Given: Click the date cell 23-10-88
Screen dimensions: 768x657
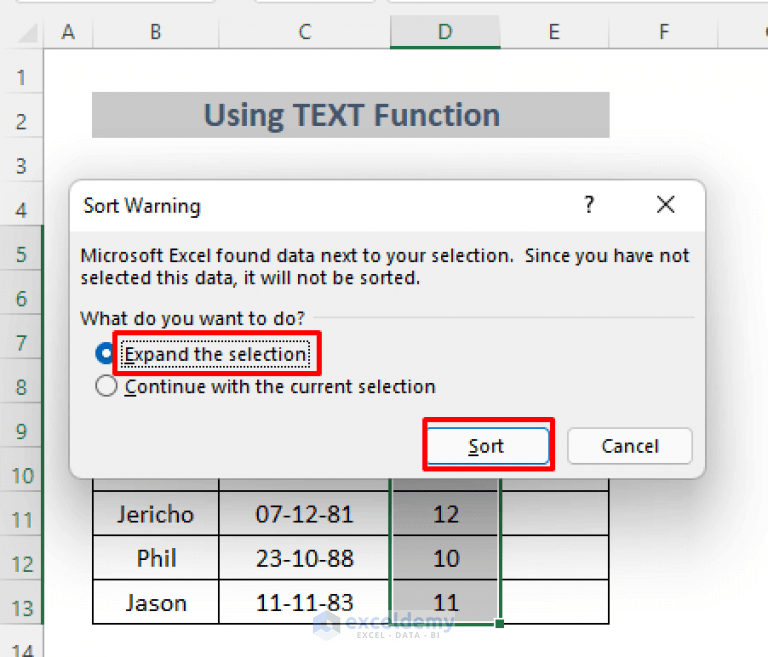Looking at the screenshot, I should pyautogui.click(x=304, y=558).
